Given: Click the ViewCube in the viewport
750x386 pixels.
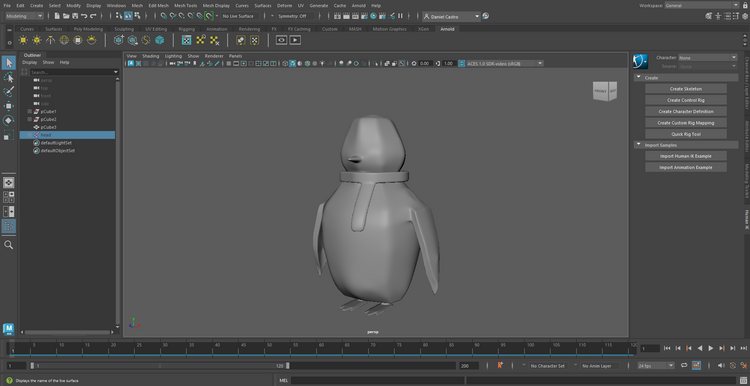Looking at the screenshot, I should pyautogui.click(x=605, y=91).
